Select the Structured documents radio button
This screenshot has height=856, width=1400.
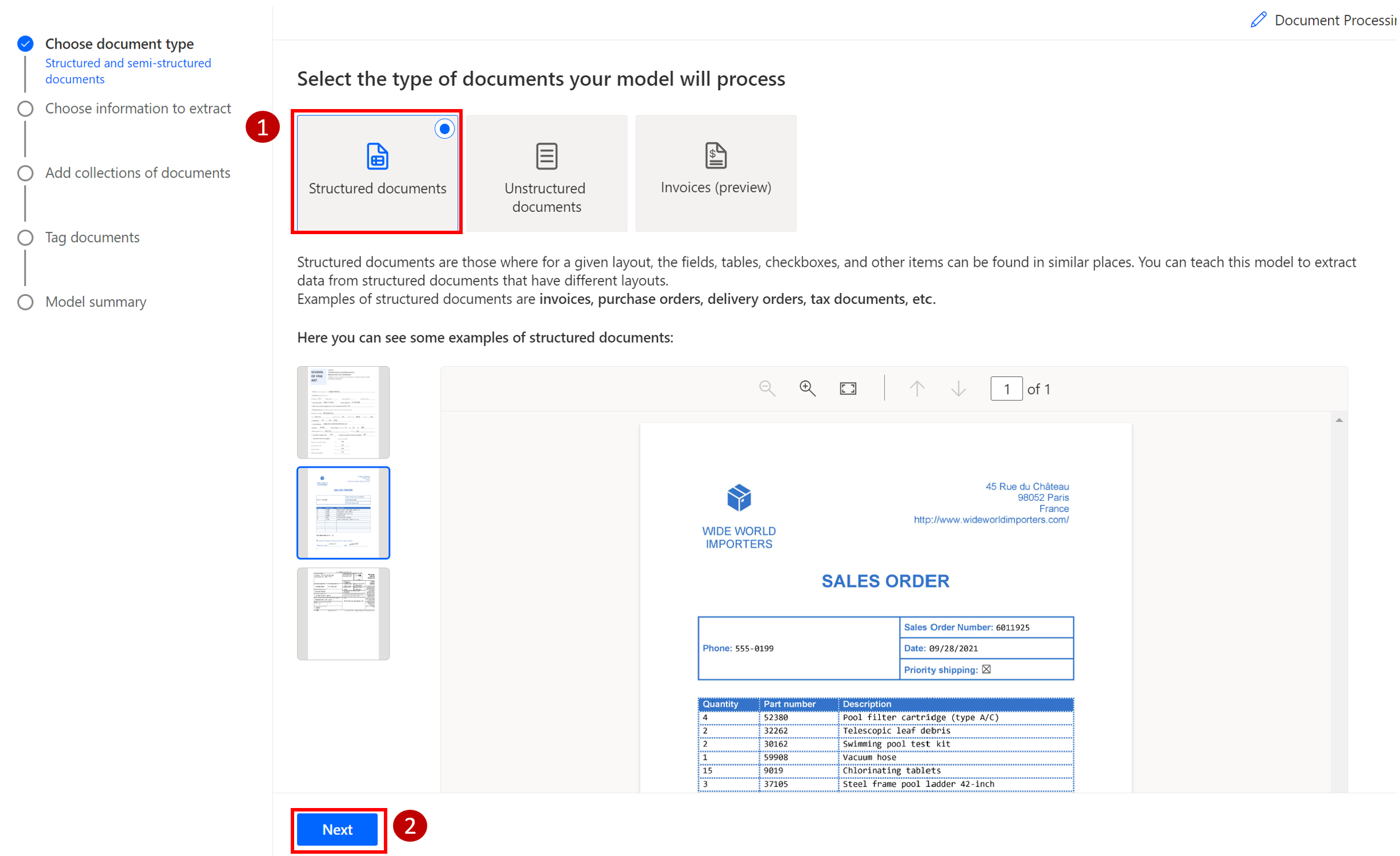[x=445, y=129]
